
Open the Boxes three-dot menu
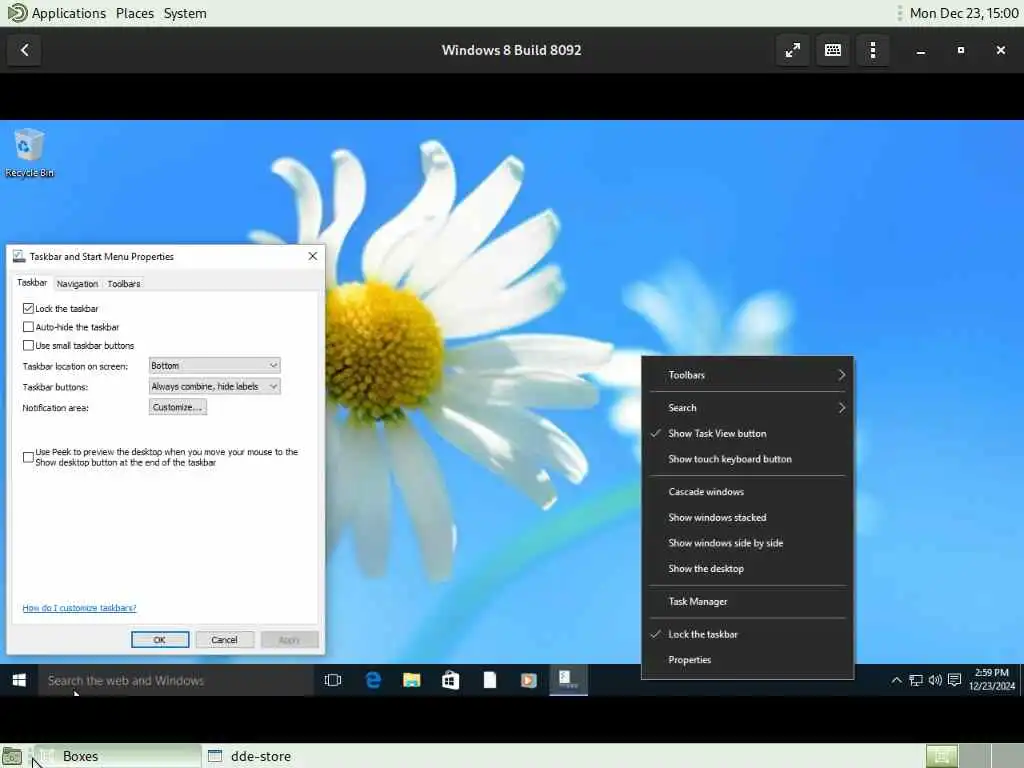[x=873, y=50]
